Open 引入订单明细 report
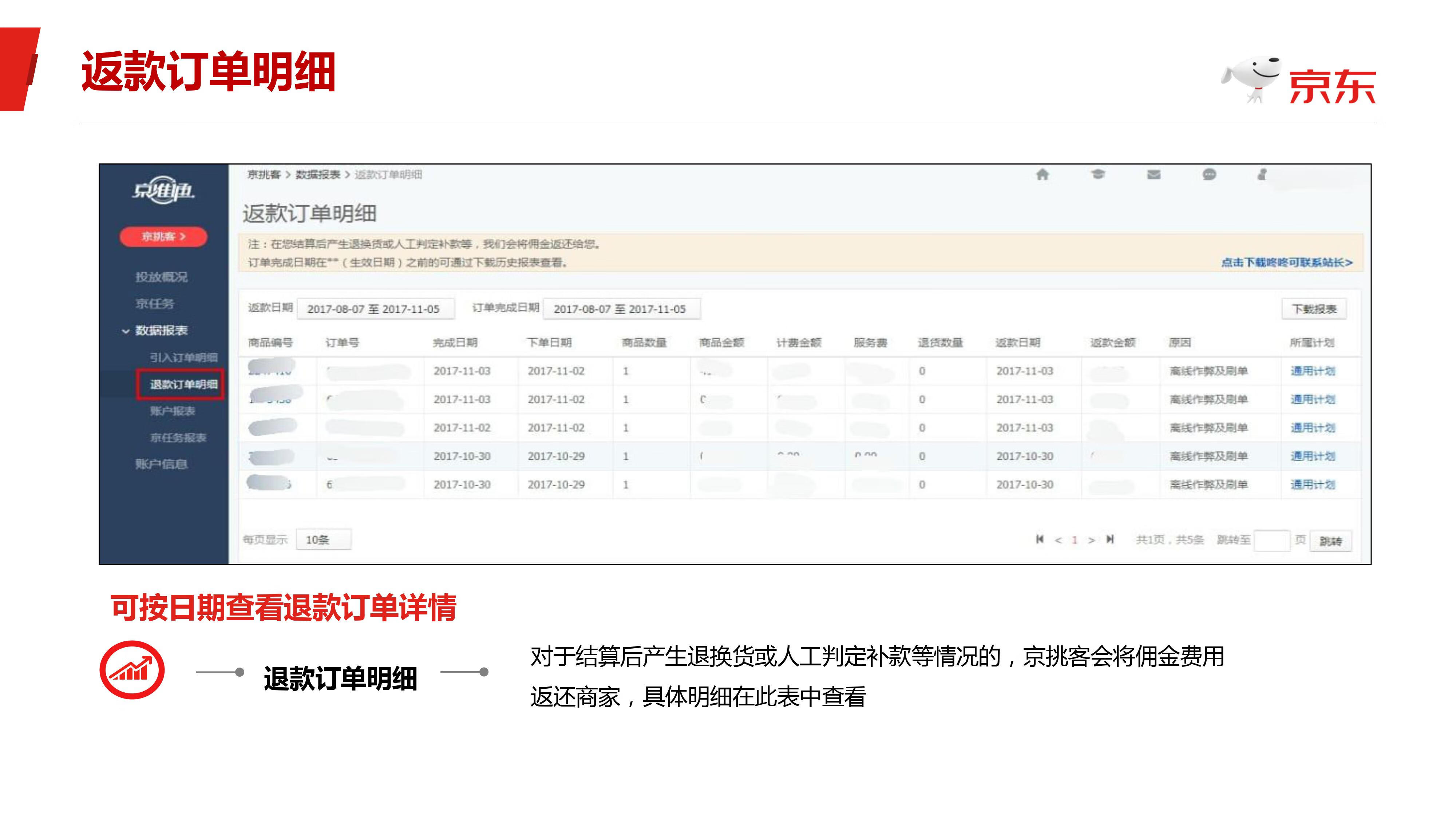The height and width of the screenshot is (819, 1456). (184, 357)
